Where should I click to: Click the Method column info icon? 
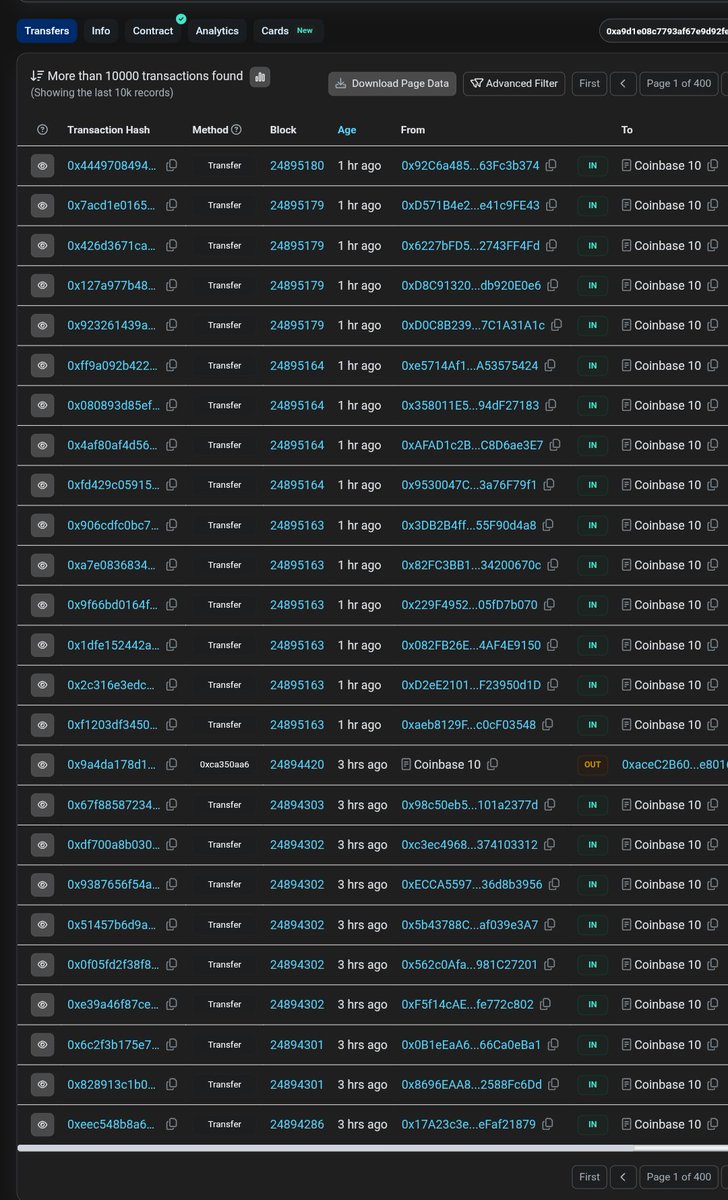[237, 130]
